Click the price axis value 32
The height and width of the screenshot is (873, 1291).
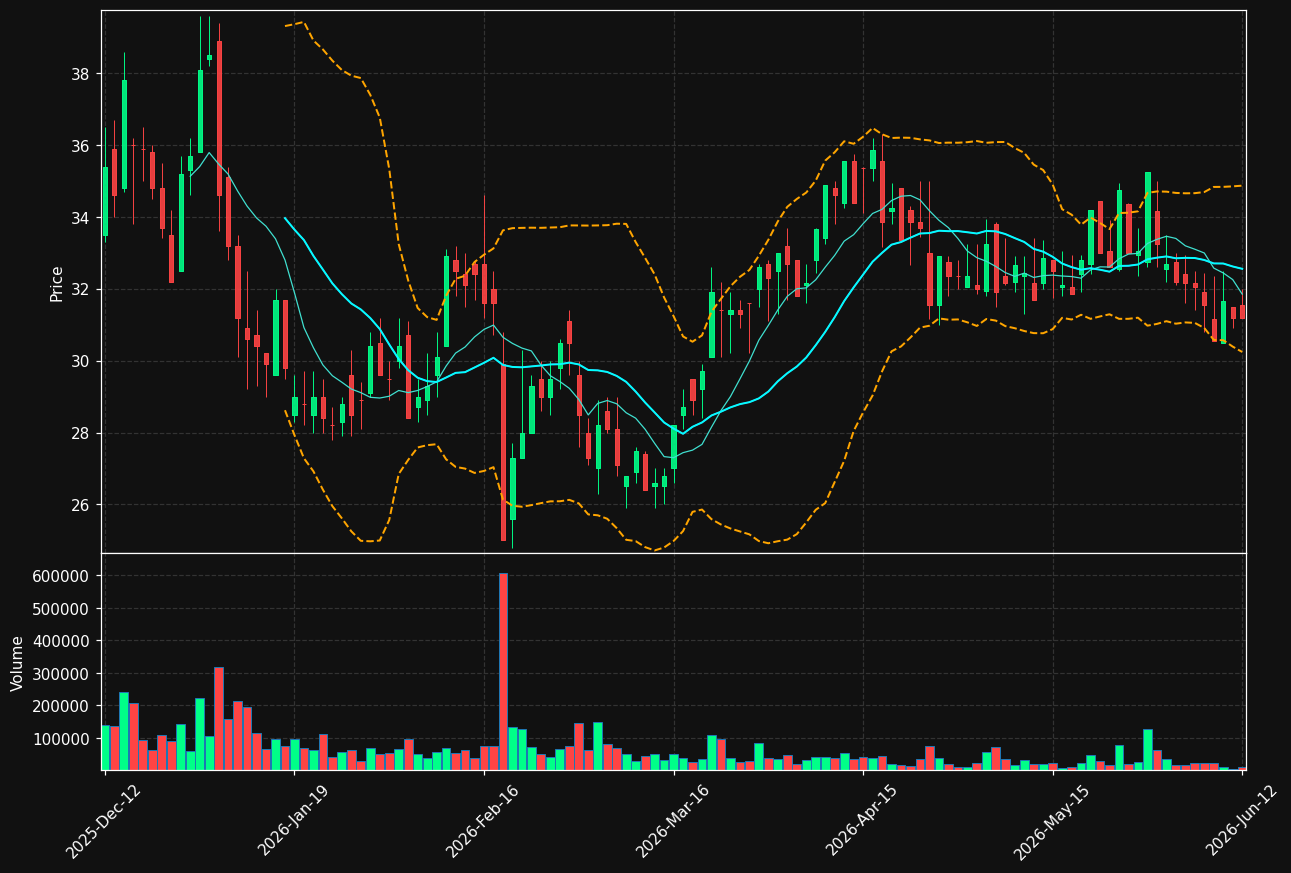click(81, 290)
